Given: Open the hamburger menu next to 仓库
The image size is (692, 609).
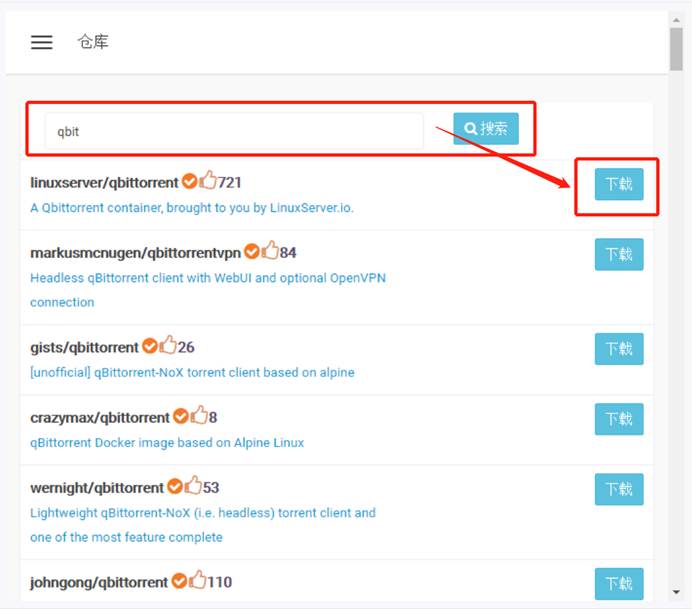Looking at the screenshot, I should [x=41, y=42].
